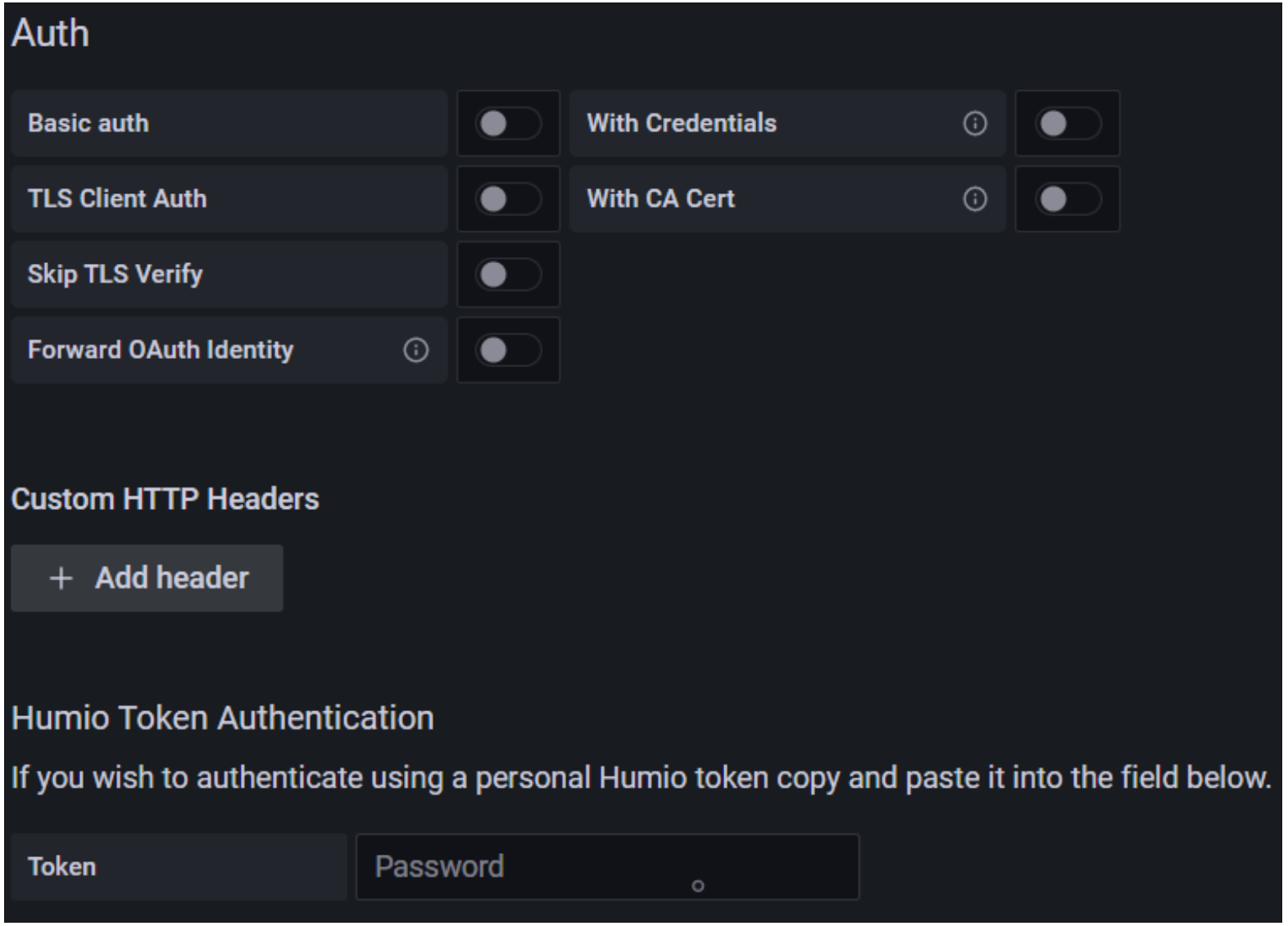Toggle the With CA Cert switch

[1068, 199]
